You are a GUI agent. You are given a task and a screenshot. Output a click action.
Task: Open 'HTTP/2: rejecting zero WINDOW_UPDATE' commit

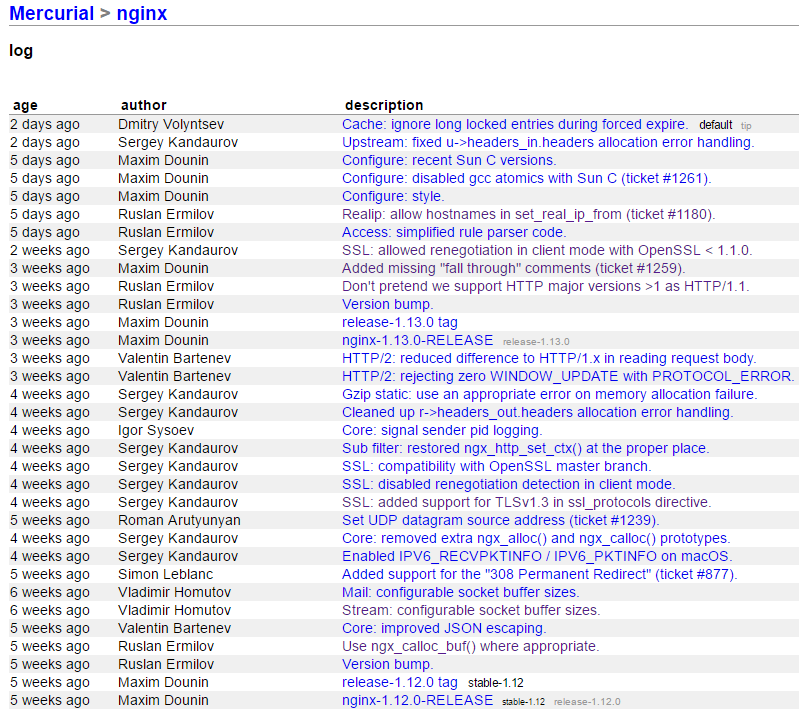(x=568, y=376)
